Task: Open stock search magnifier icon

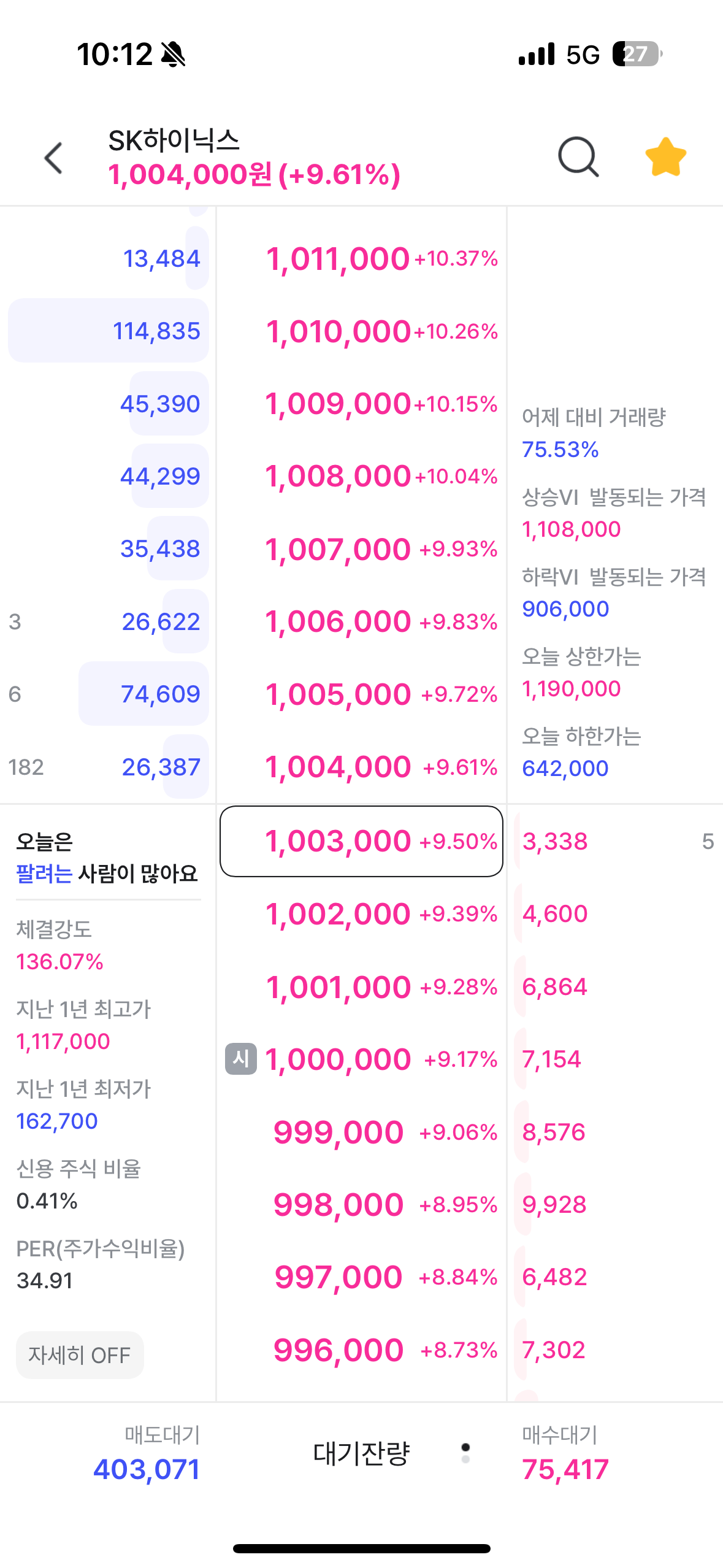Action: tap(578, 158)
